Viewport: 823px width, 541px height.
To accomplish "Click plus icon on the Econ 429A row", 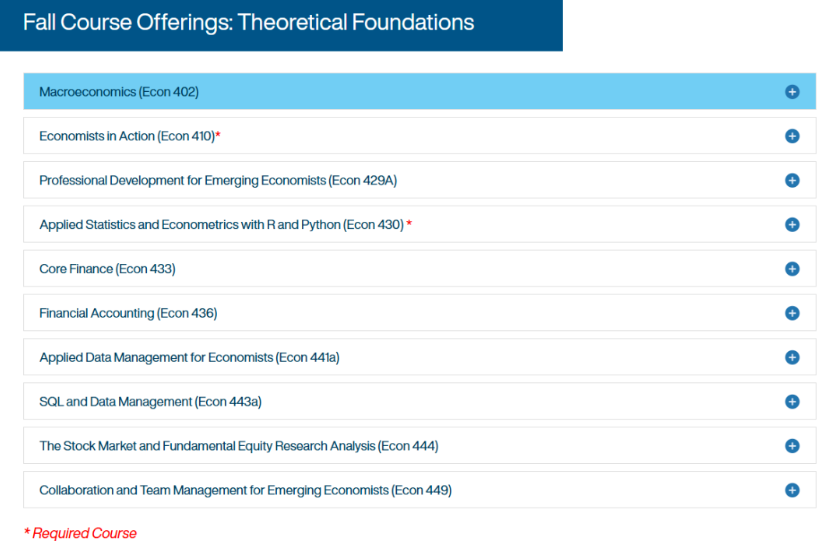I will [x=792, y=181].
